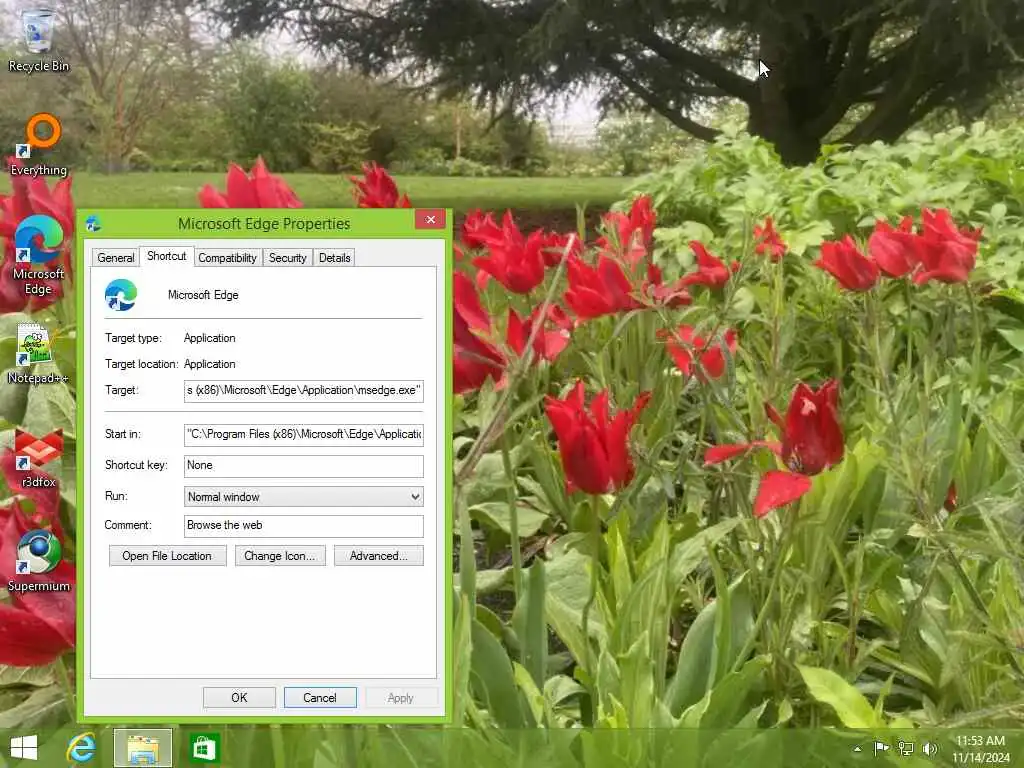Screen dimensions: 1024x768
Task: Click the Open File Location button
Action: pos(167,556)
